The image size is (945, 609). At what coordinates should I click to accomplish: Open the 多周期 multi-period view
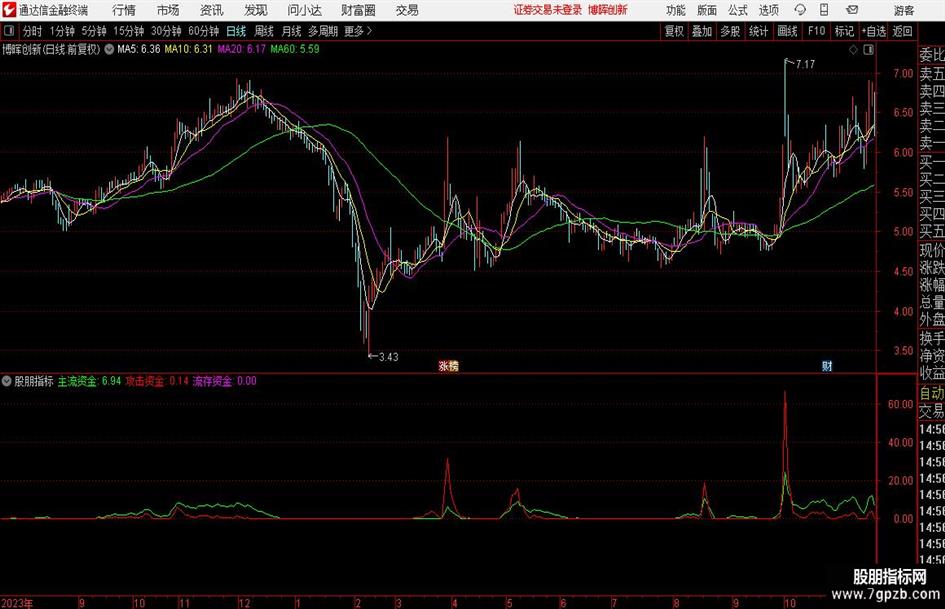point(323,31)
